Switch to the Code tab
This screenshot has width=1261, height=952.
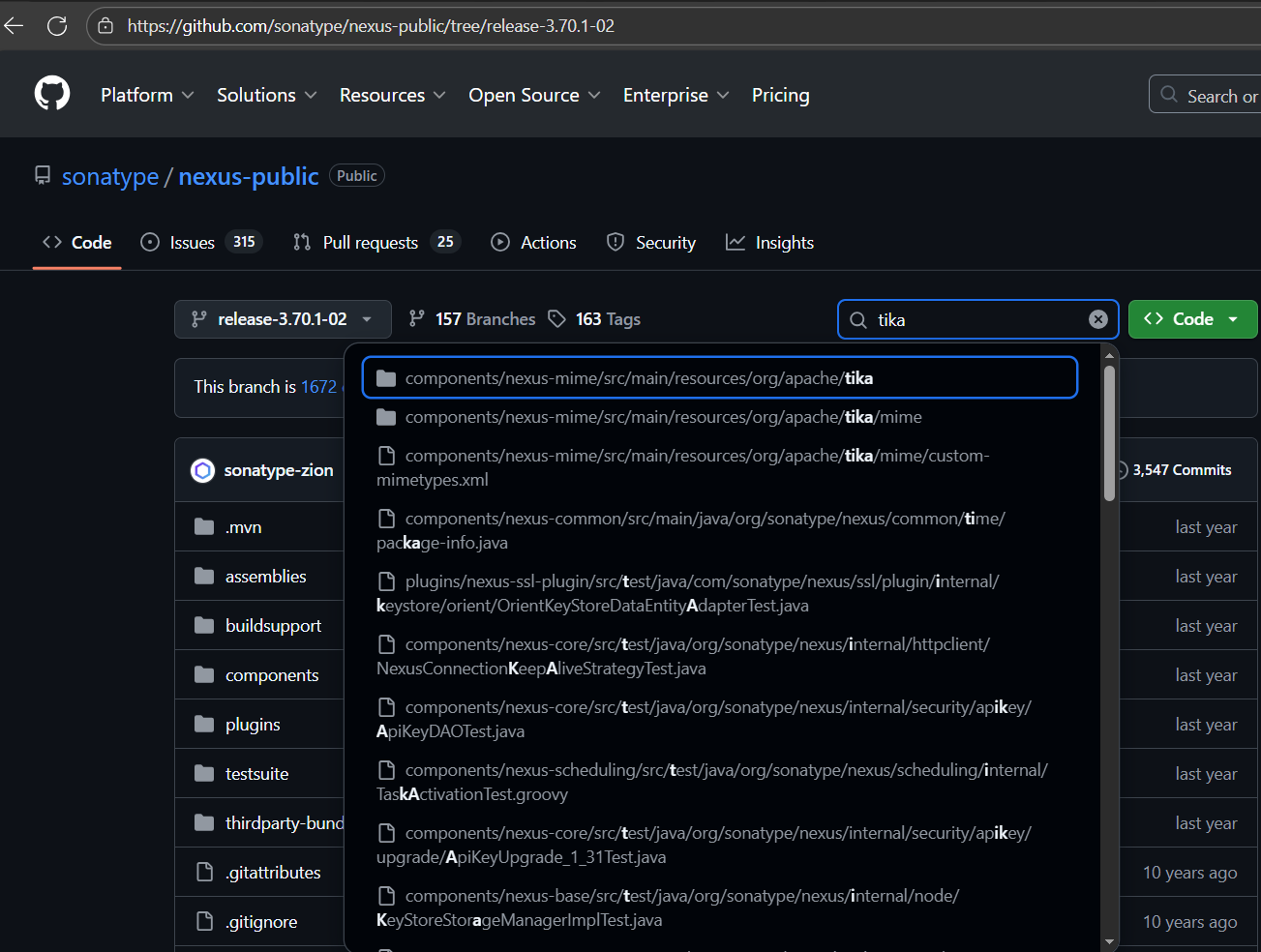coord(76,242)
